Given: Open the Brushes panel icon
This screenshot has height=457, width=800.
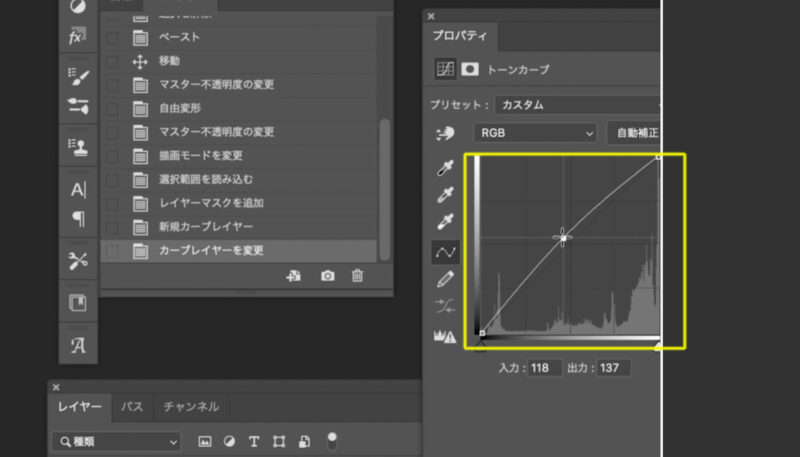Looking at the screenshot, I should pos(78,106).
